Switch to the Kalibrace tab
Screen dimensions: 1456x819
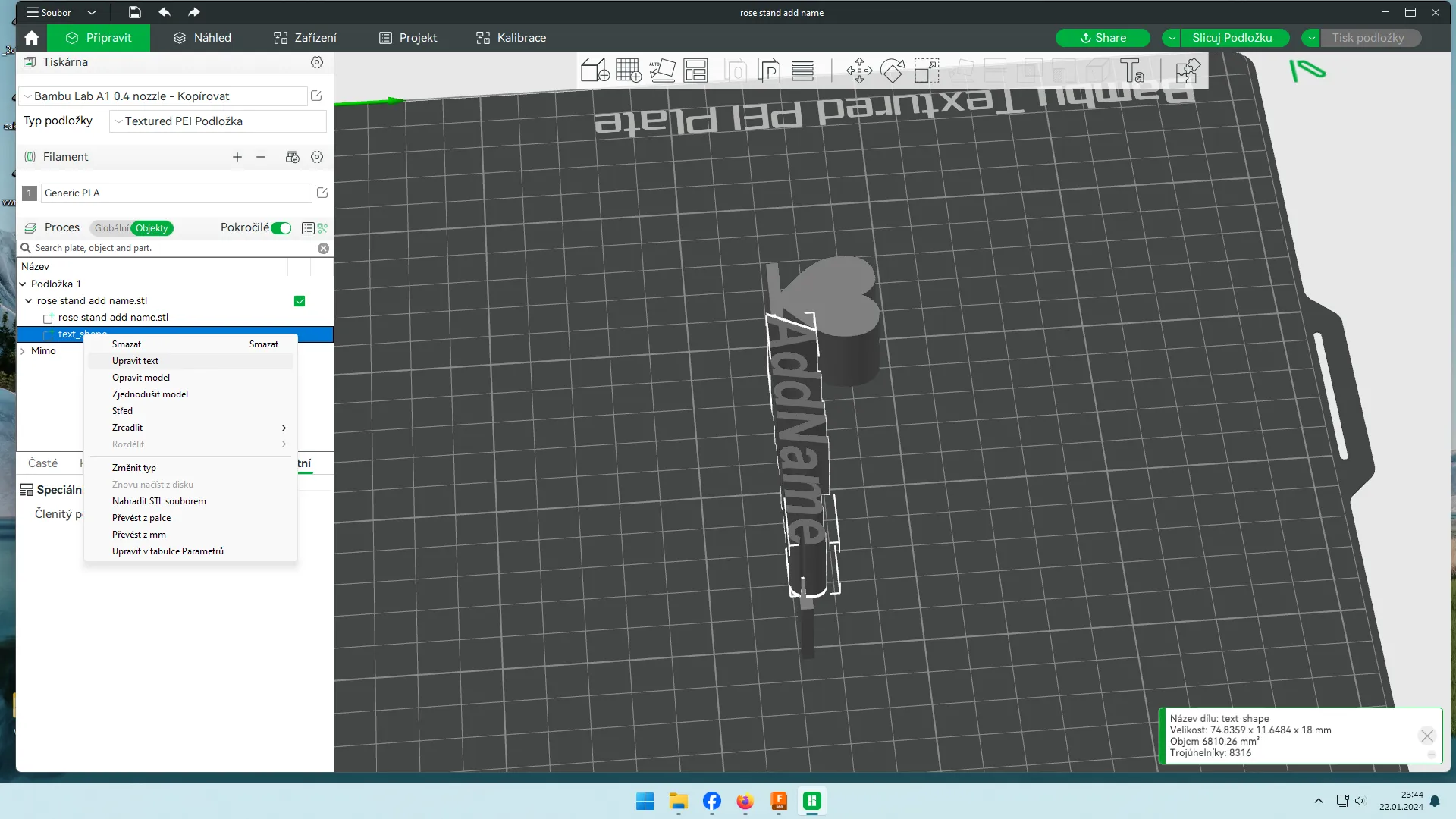tap(510, 38)
